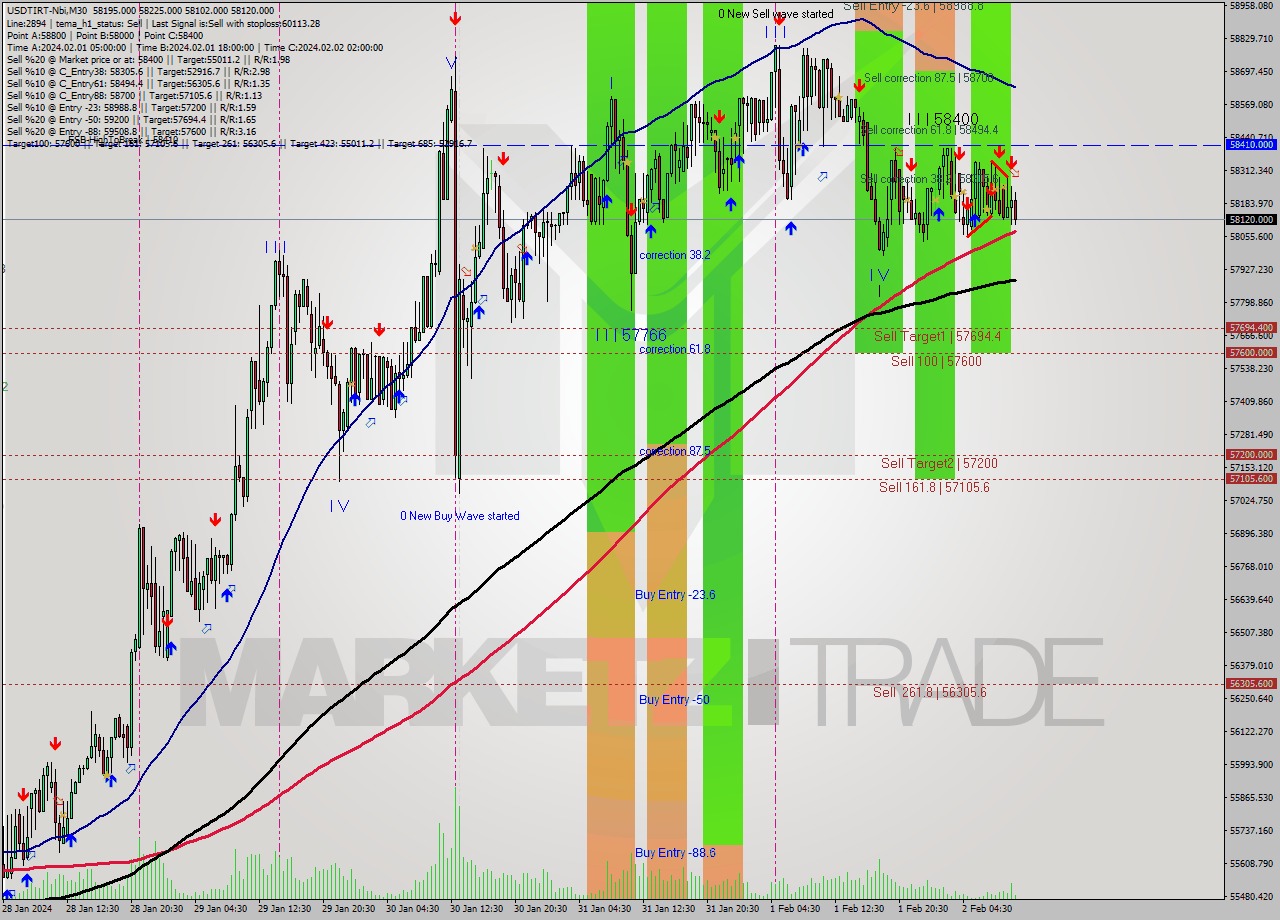The width and height of the screenshot is (1280, 920).
Task: Select the 'I I I 58400' wave label
Action: [x=943, y=119]
